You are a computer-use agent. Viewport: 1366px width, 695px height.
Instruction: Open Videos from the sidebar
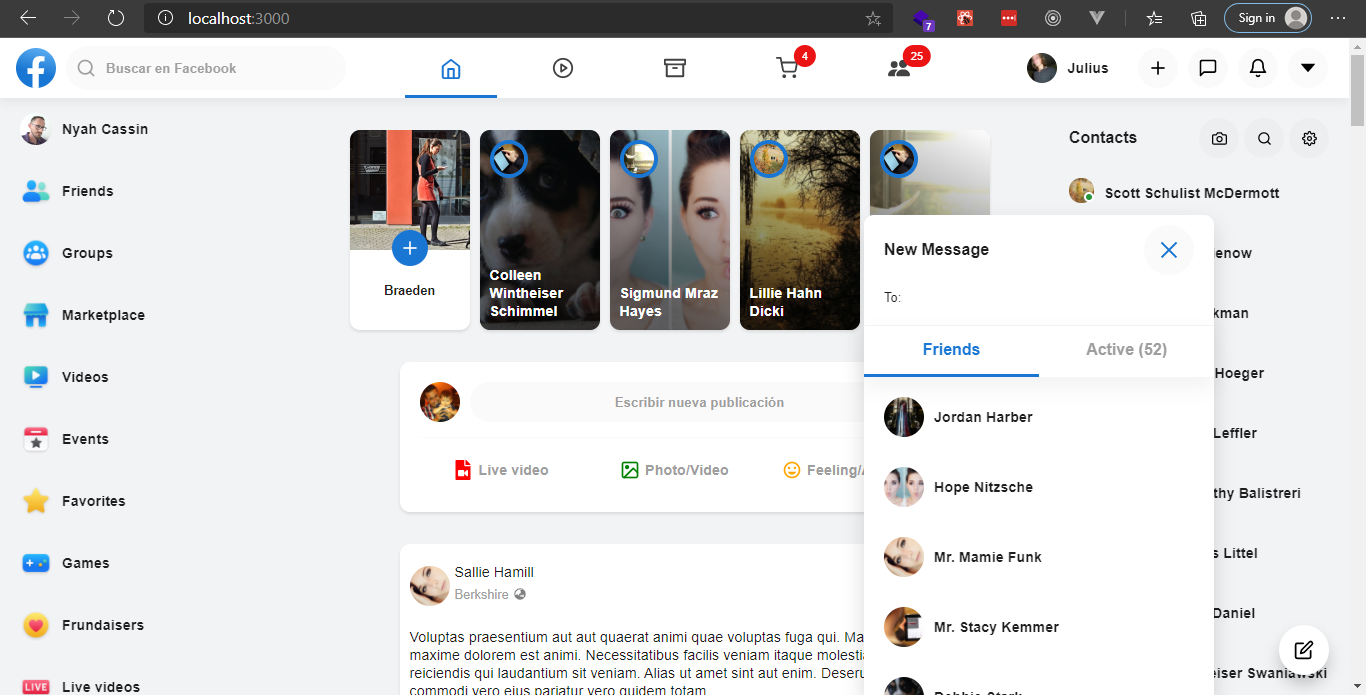point(66,377)
